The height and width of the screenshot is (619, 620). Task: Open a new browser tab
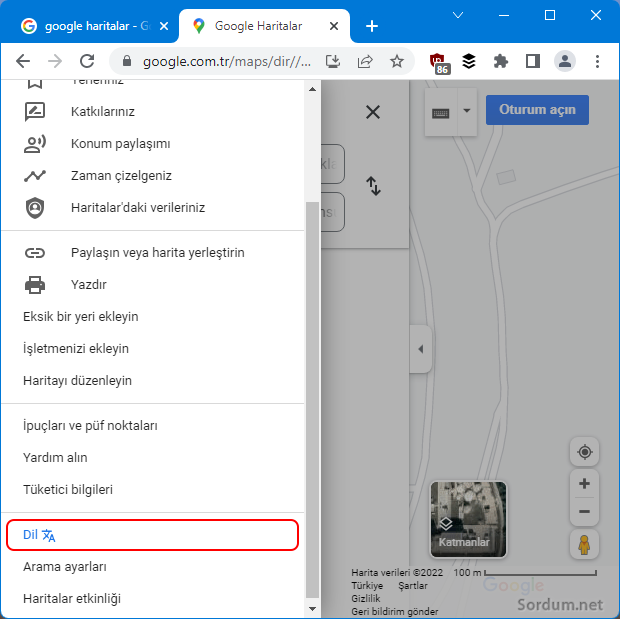tap(372, 27)
